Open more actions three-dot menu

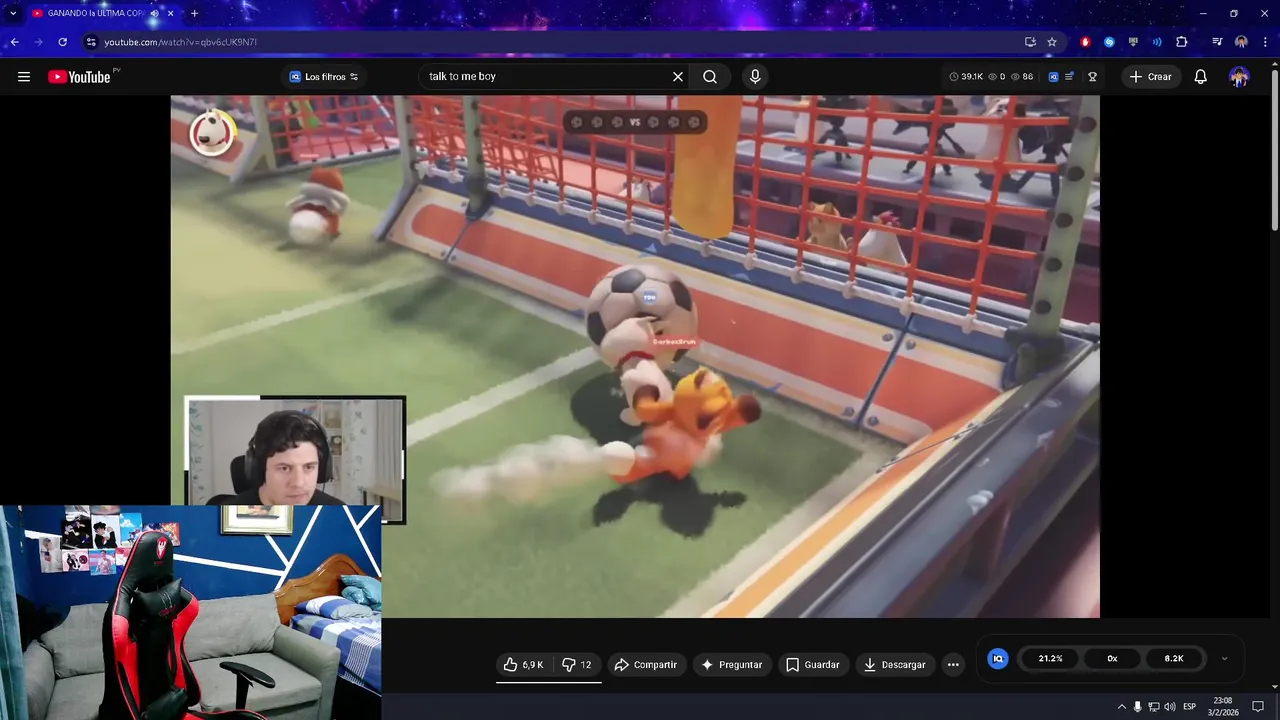click(x=953, y=665)
